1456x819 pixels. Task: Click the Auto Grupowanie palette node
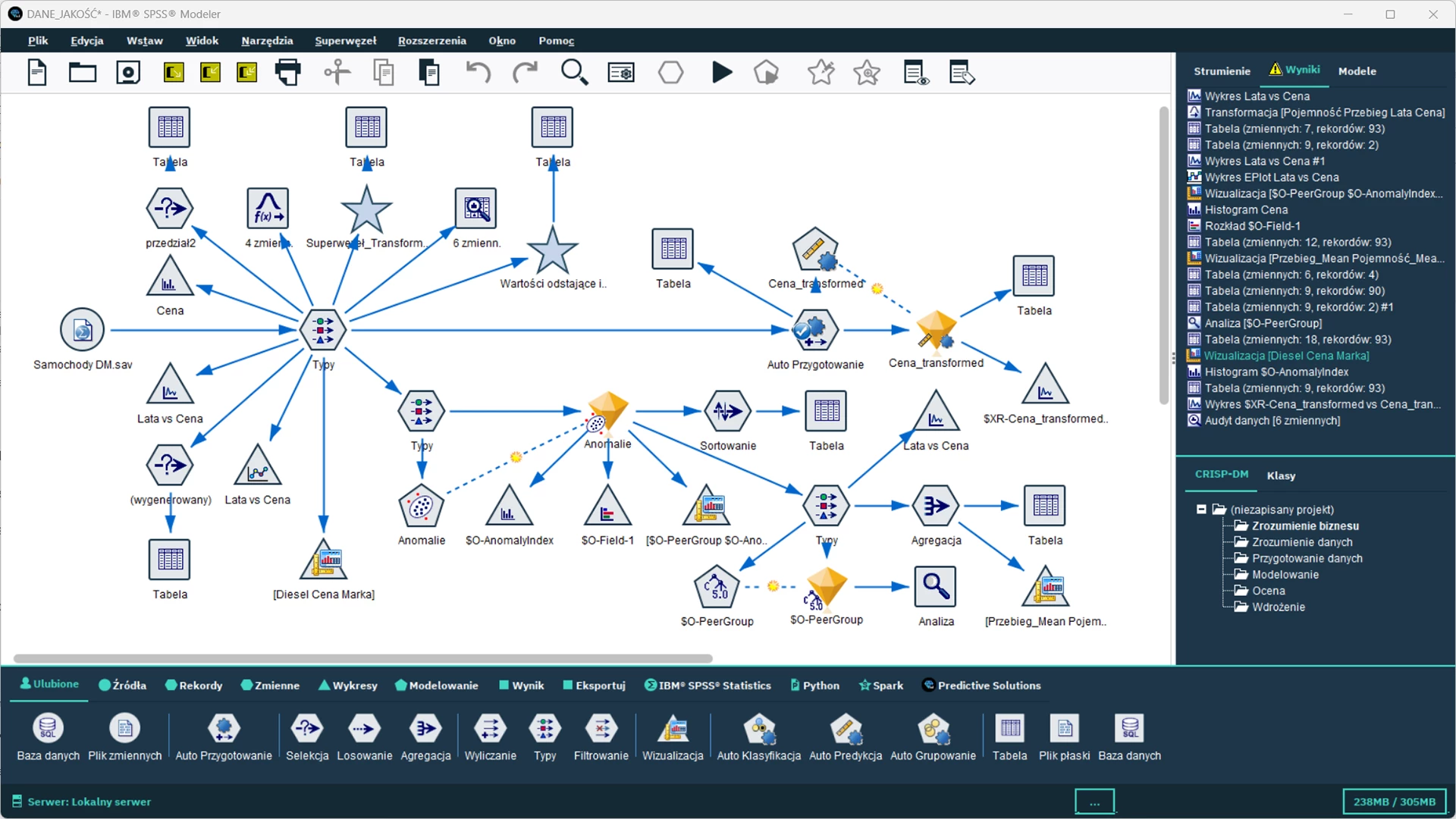pyautogui.click(x=933, y=737)
